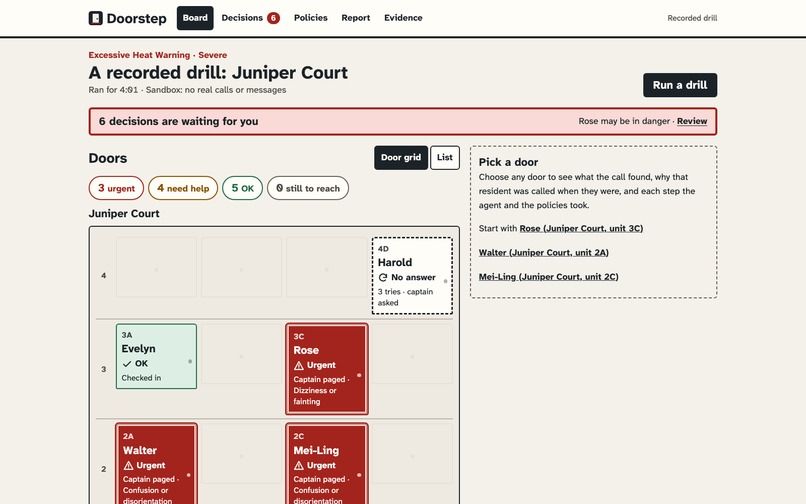Click '3 tries · captain asked' on Harold's card
This screenshot has height=504, width=806.
[406, 297]
